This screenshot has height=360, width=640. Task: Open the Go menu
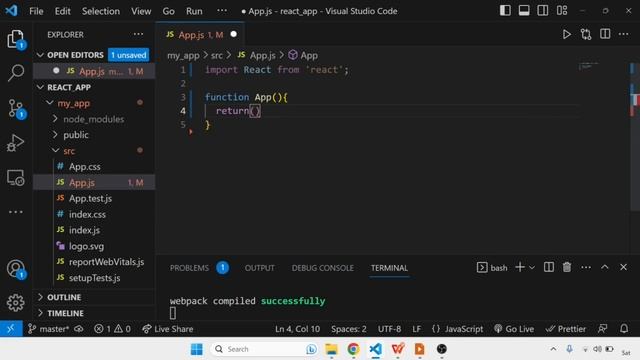(x=168, y=11)
